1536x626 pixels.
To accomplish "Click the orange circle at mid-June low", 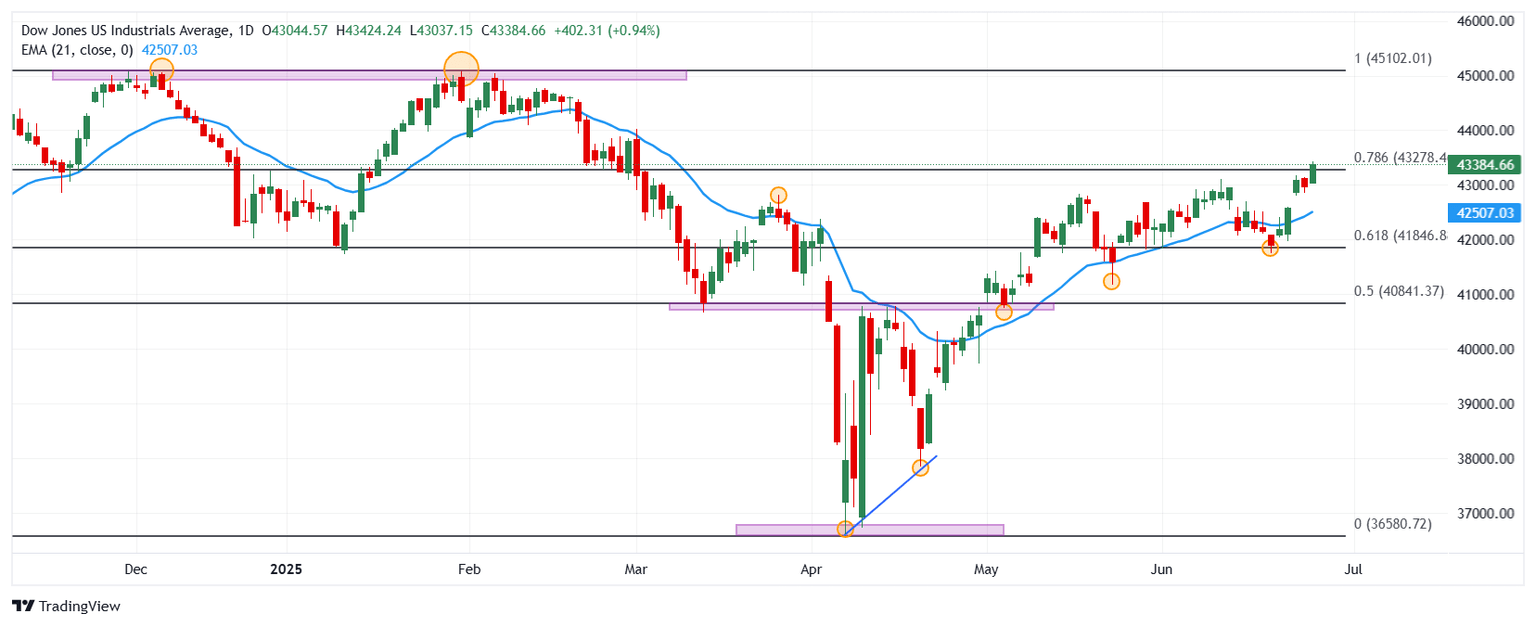I will (1270, 248).
